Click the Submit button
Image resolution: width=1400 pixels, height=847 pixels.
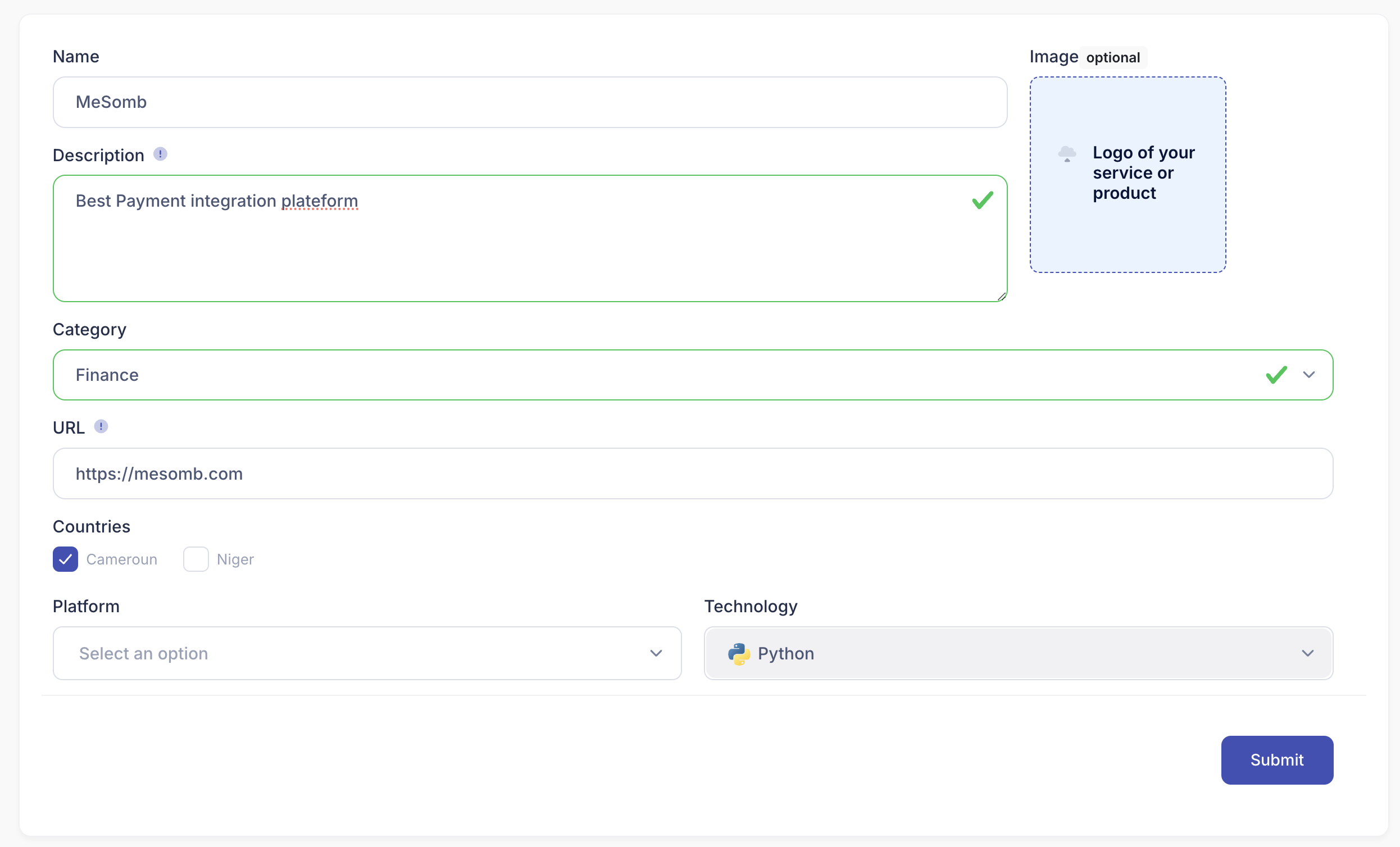pyautogui.click(x=1277, y=760)
